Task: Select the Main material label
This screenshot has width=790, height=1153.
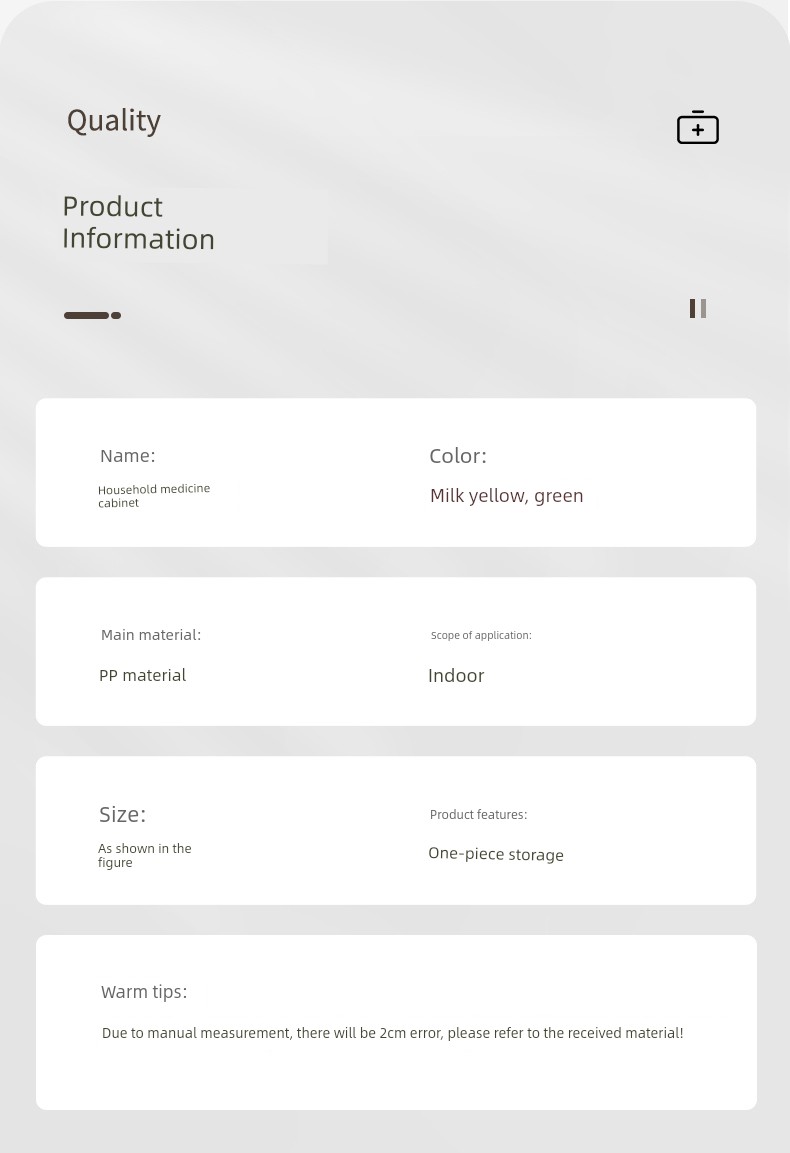Action: coord(151,635)
